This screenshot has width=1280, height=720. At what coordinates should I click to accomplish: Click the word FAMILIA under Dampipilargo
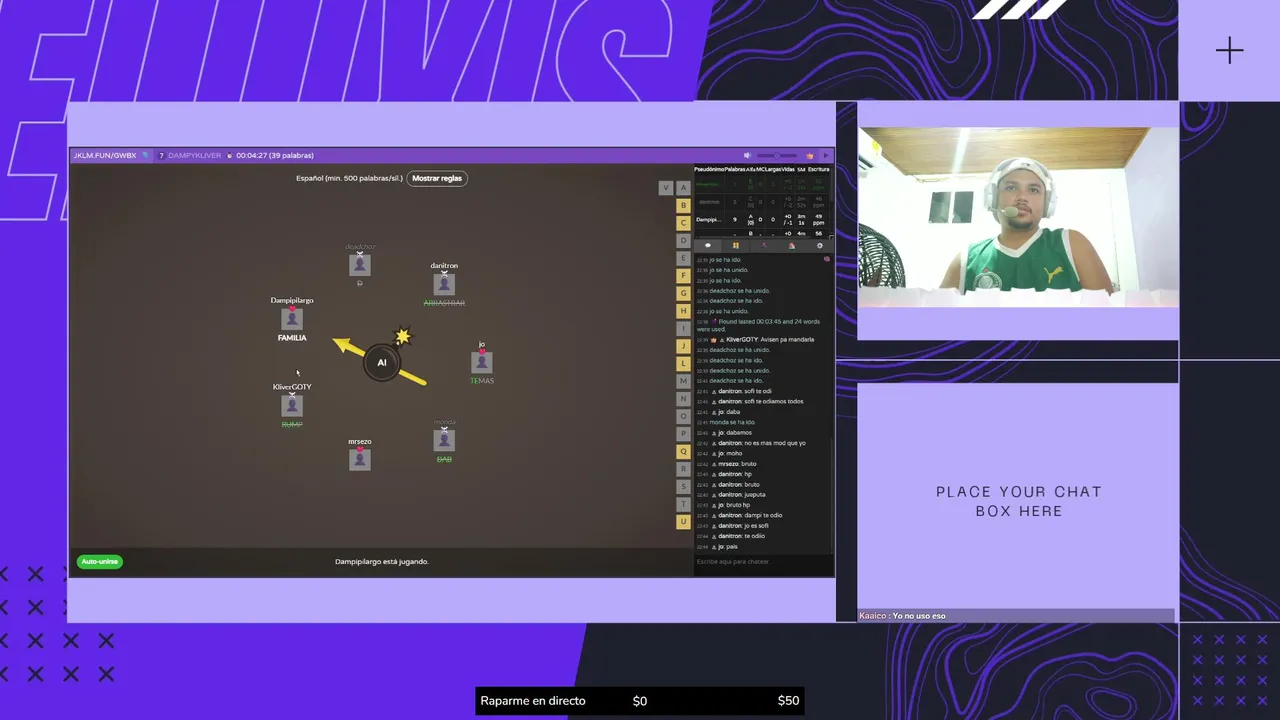292,338
